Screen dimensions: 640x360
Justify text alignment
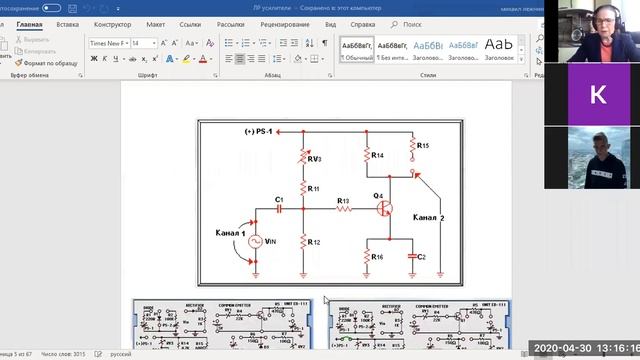tap(262, 59)
